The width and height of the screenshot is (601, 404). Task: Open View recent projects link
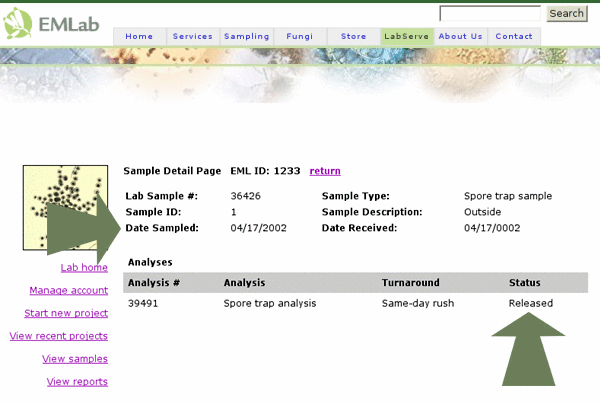[59, 336]
